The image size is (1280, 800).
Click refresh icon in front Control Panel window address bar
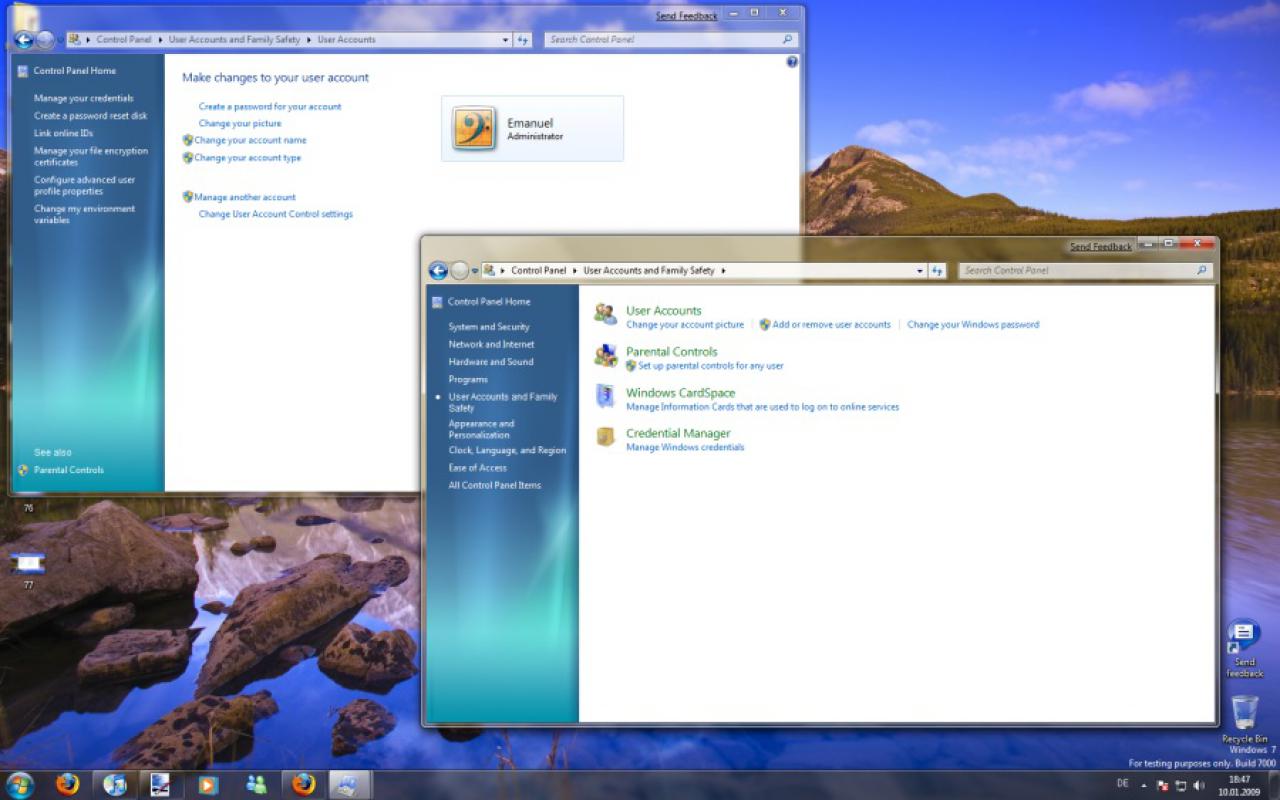(937, 271)
